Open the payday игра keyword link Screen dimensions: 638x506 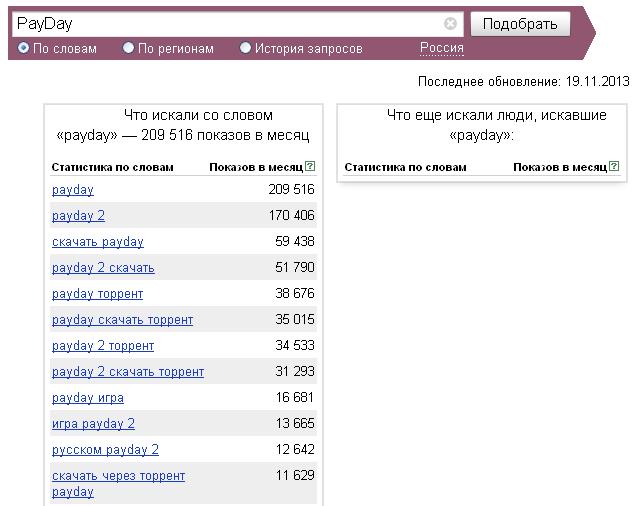point(88,398)
